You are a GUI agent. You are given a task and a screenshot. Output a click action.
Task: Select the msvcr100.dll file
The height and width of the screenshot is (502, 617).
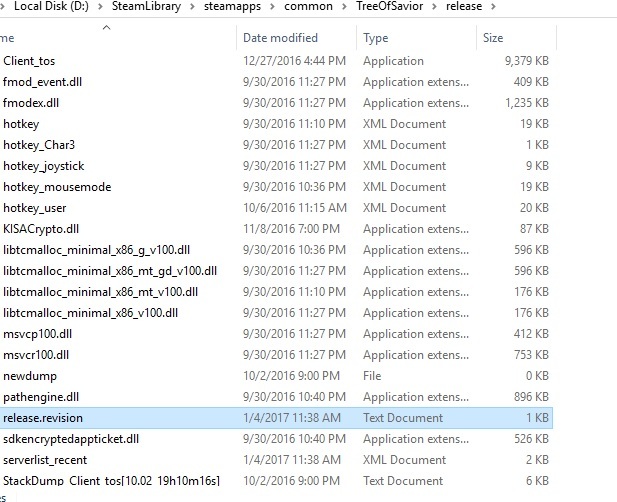[x=36, y=355]
